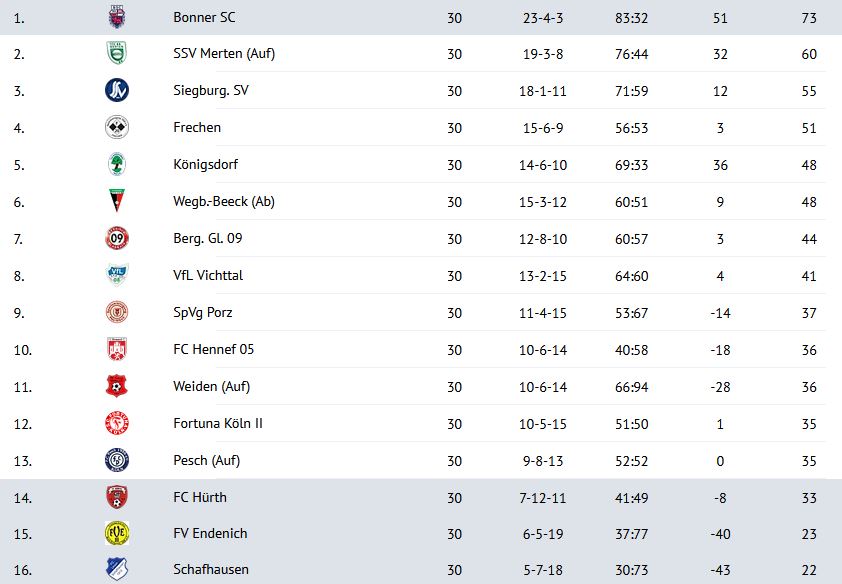Screen dimensions: 842x584
Task: Click the Schafhausen blue-white emblem
Action: (x=117, y=569)
